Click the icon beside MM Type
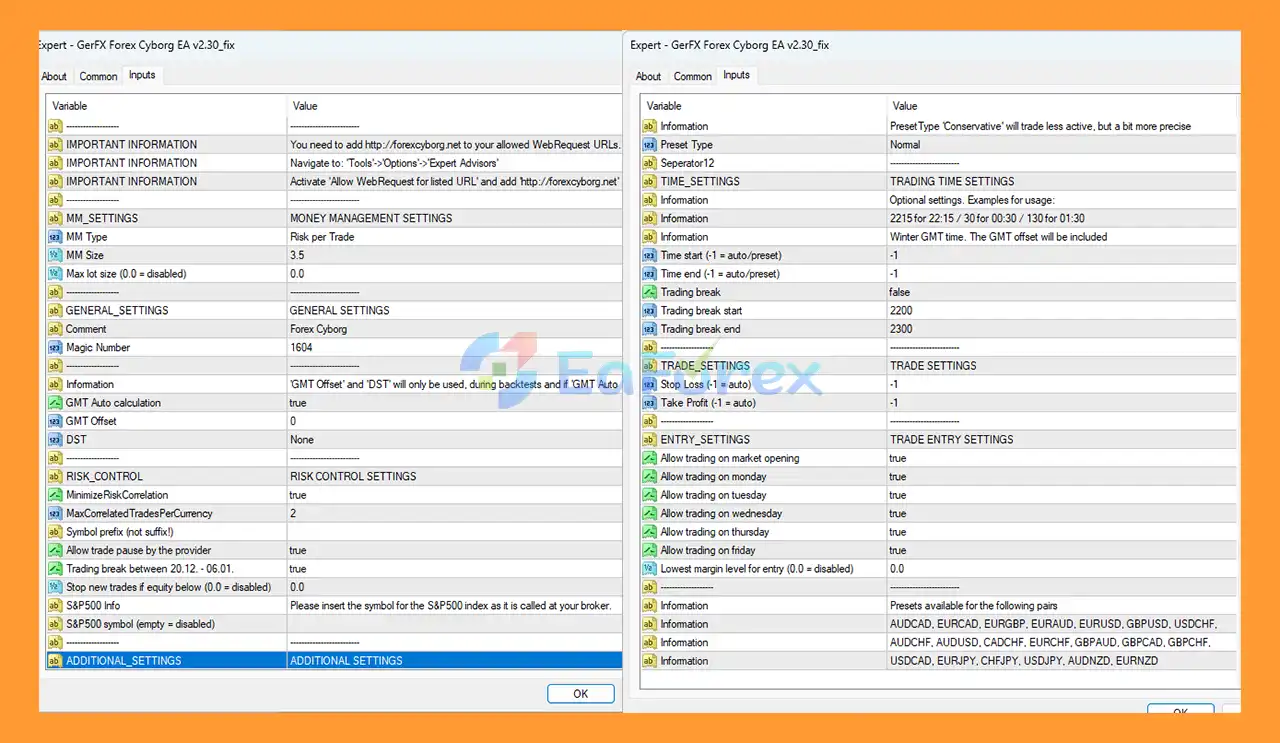The height and width of the screenshot is (743, 1280). point(55,237)
